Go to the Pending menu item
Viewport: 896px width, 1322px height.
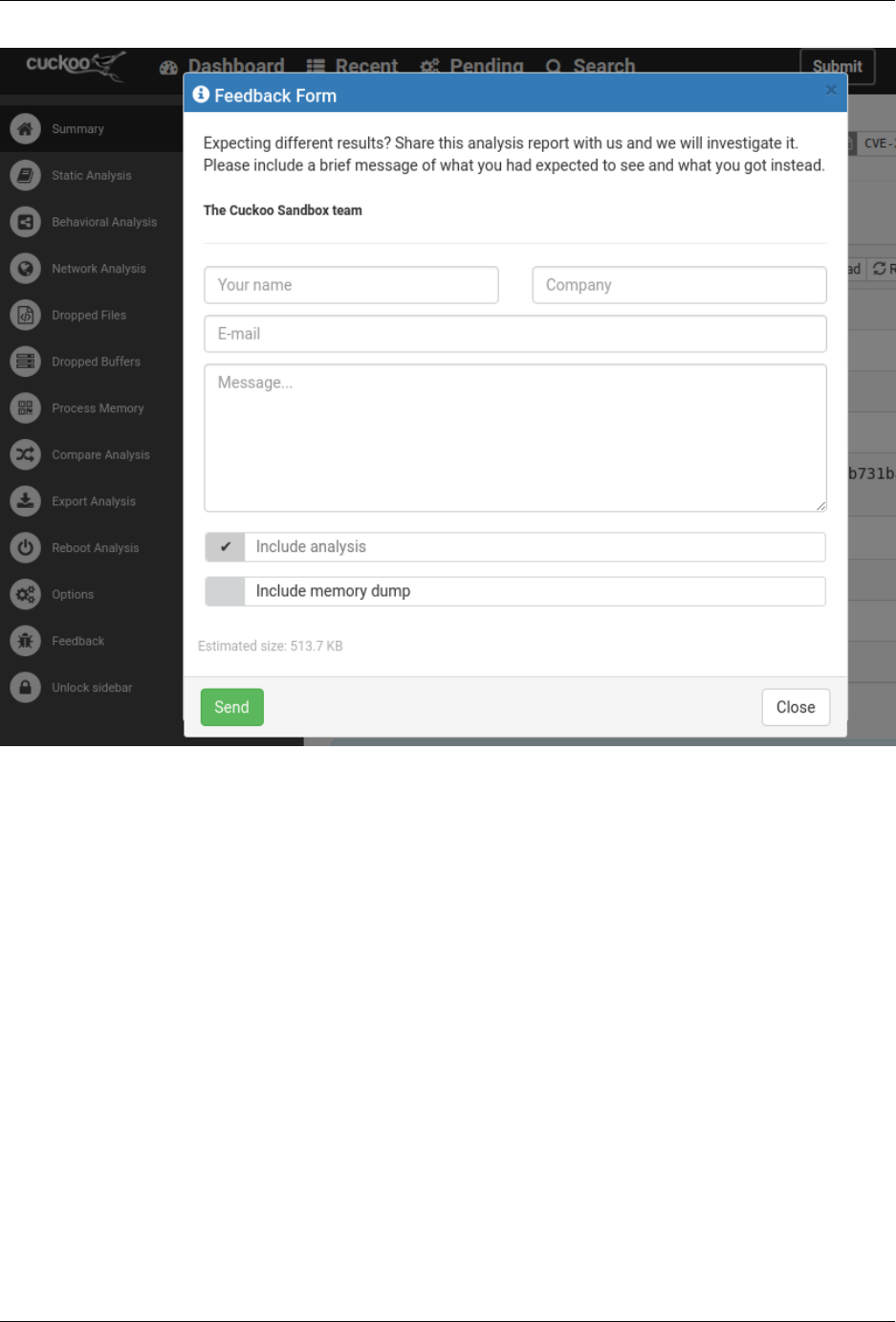click(472, 66)
